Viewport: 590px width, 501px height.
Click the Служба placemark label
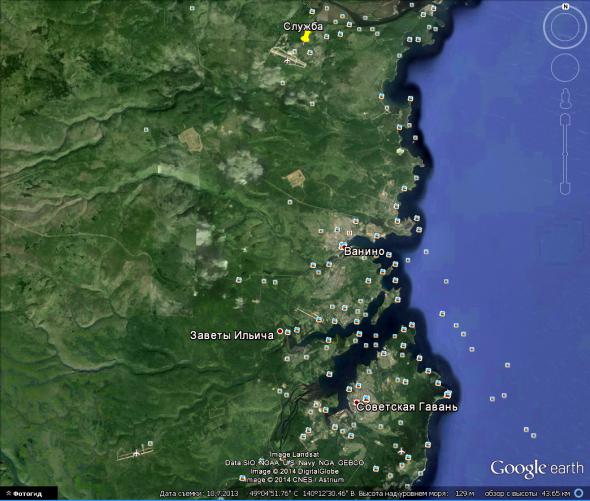(x=303, y=26)
